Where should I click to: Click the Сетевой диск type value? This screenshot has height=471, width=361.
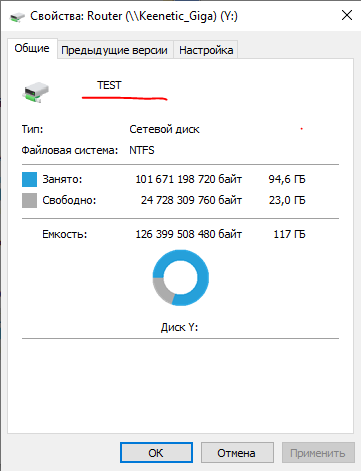pos(165,129)
